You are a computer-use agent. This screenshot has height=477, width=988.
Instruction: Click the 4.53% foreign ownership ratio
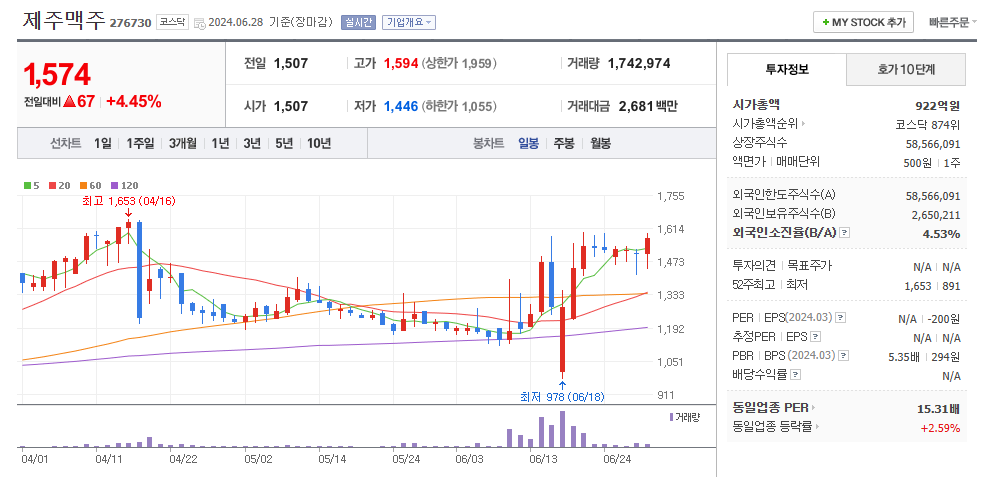941,234
